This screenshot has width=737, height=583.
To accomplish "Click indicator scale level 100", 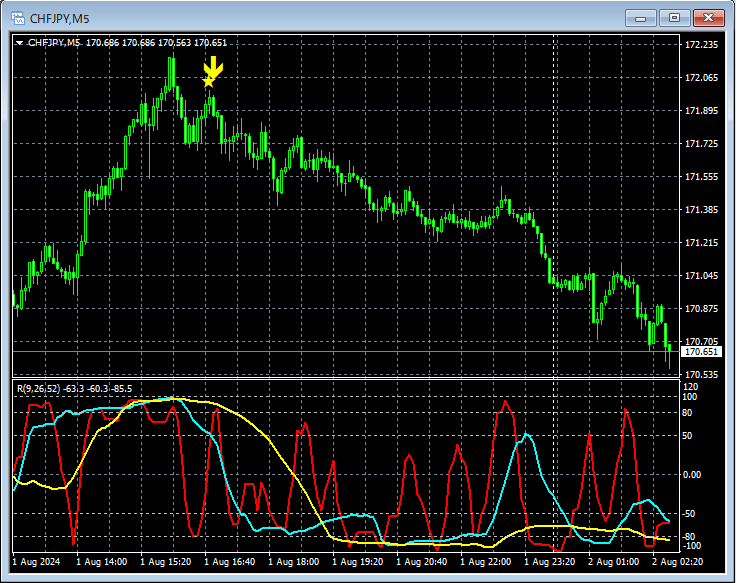I will 690,397.
